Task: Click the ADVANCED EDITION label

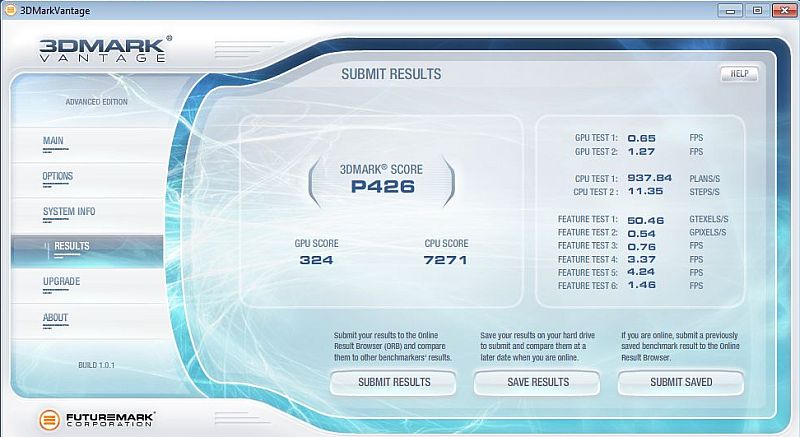Action: click(x=96, y=102)
